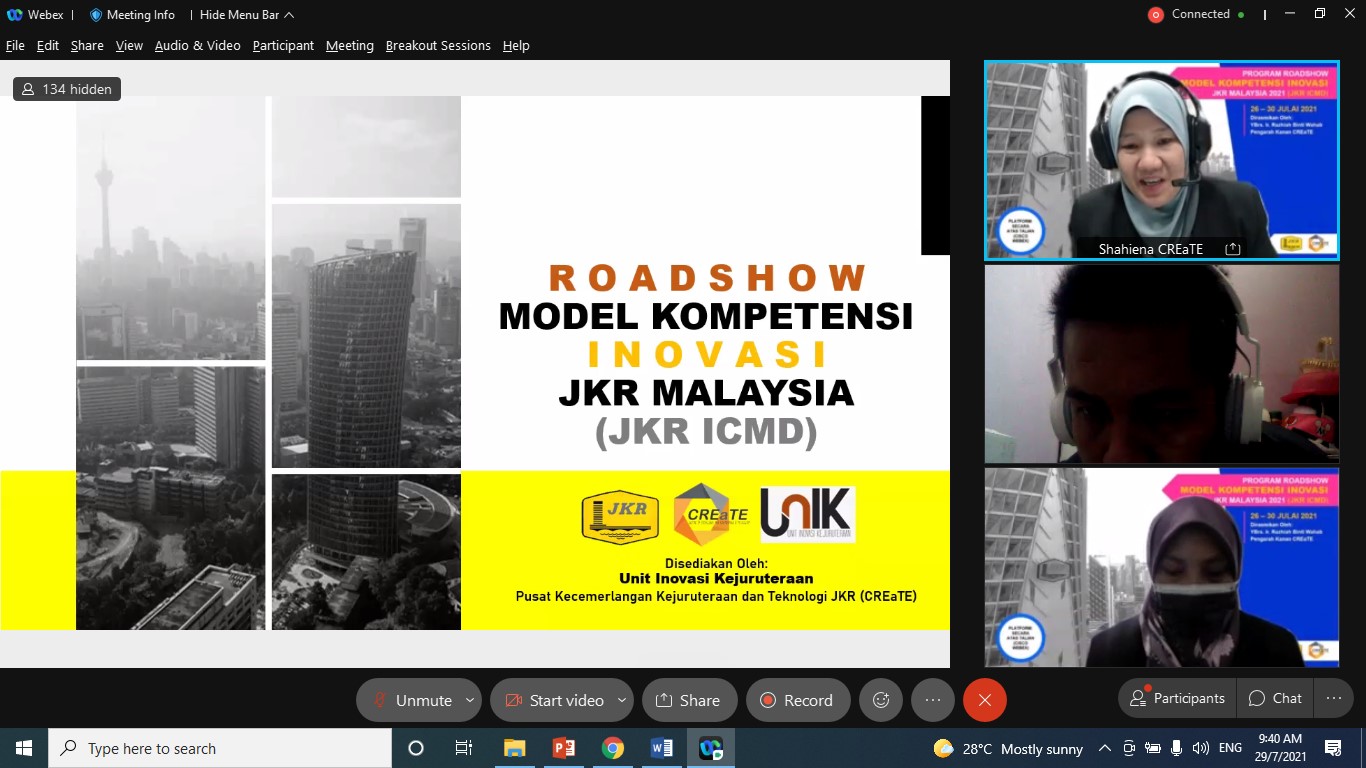Click the taskbar search box
Viewport: 1366px width, 768px height.
coord(220,748)
